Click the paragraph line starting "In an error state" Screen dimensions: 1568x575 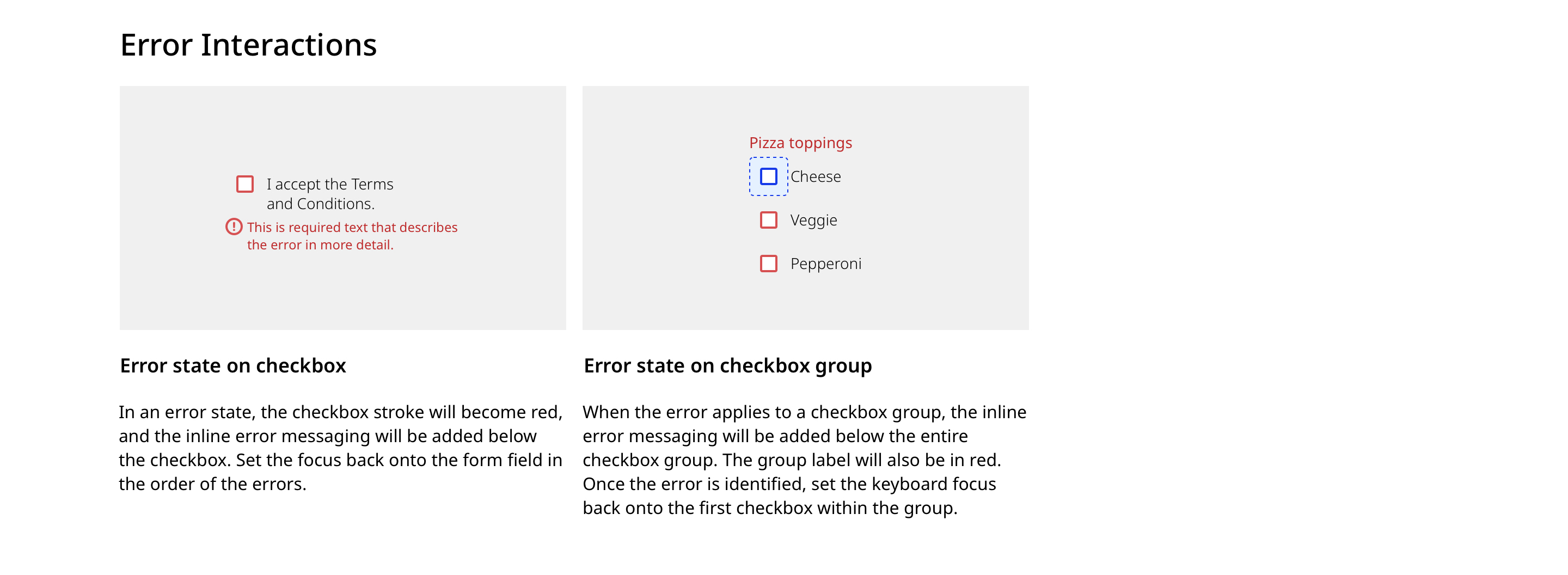[x=340, y=413]
